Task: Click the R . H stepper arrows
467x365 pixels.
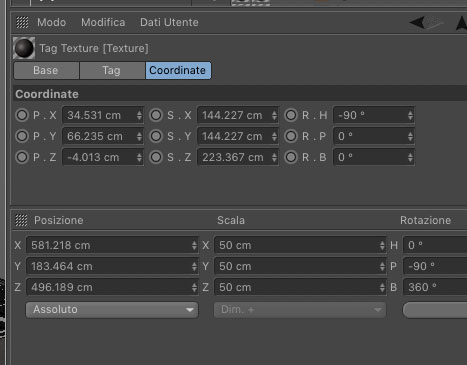Action: pyautogui.click(x=410, y=115)
